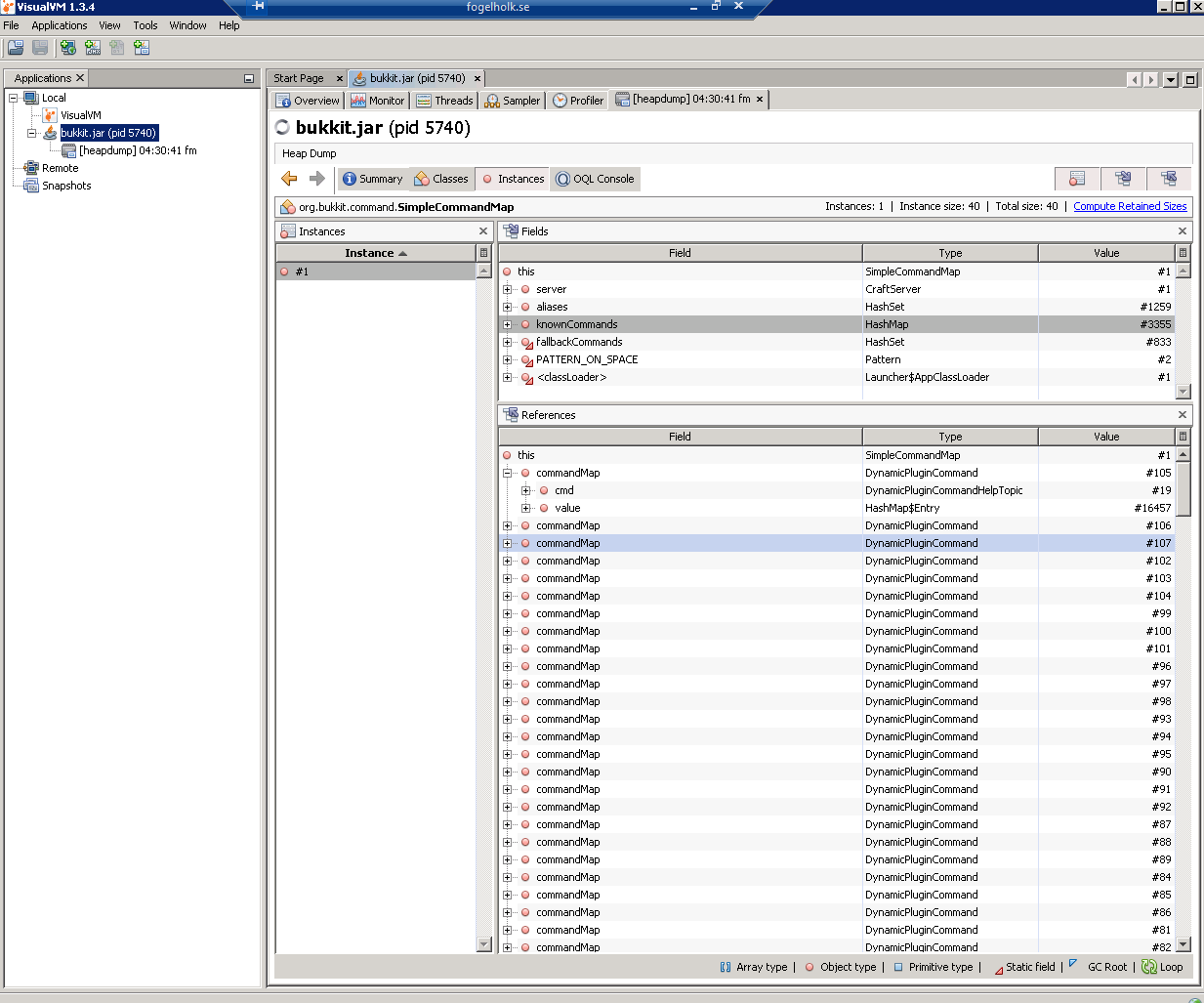Select instance #1 in the Instances list

point(376,272)
